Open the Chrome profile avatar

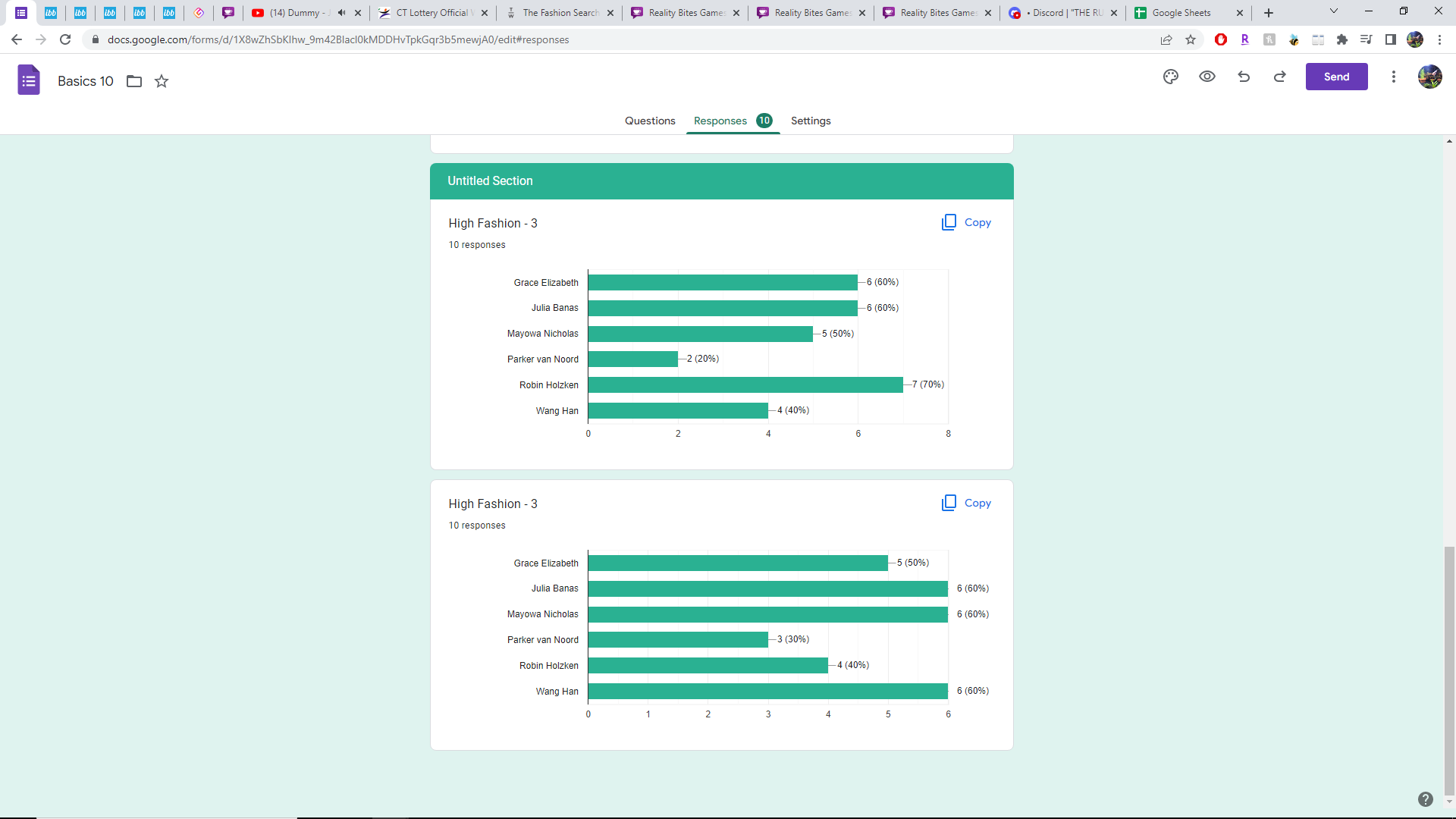click(1415, 39)
